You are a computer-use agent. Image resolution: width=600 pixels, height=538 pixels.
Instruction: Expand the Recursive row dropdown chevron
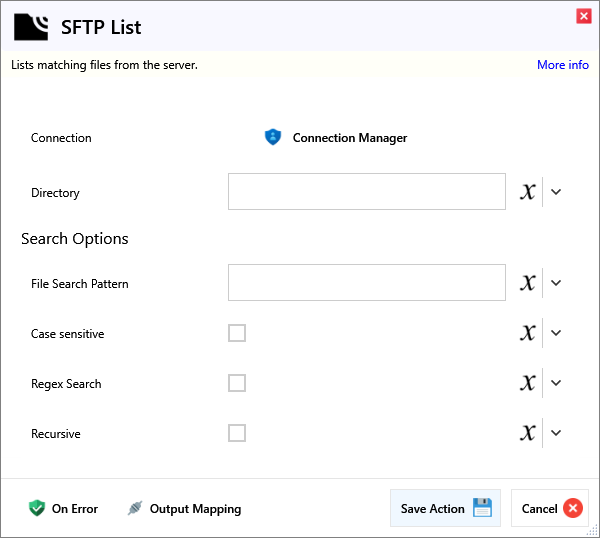tap(557, 433)
